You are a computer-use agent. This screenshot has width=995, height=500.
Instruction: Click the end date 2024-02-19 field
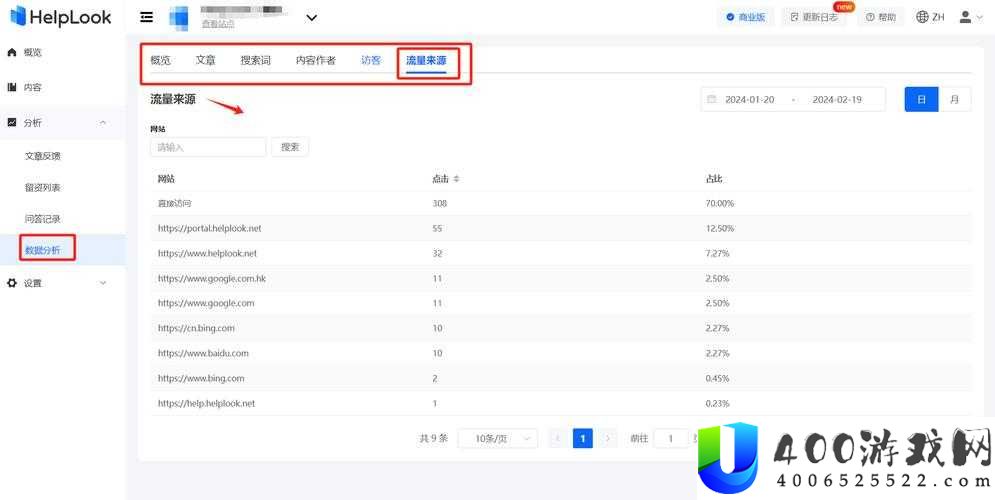(x=836, y=100)
